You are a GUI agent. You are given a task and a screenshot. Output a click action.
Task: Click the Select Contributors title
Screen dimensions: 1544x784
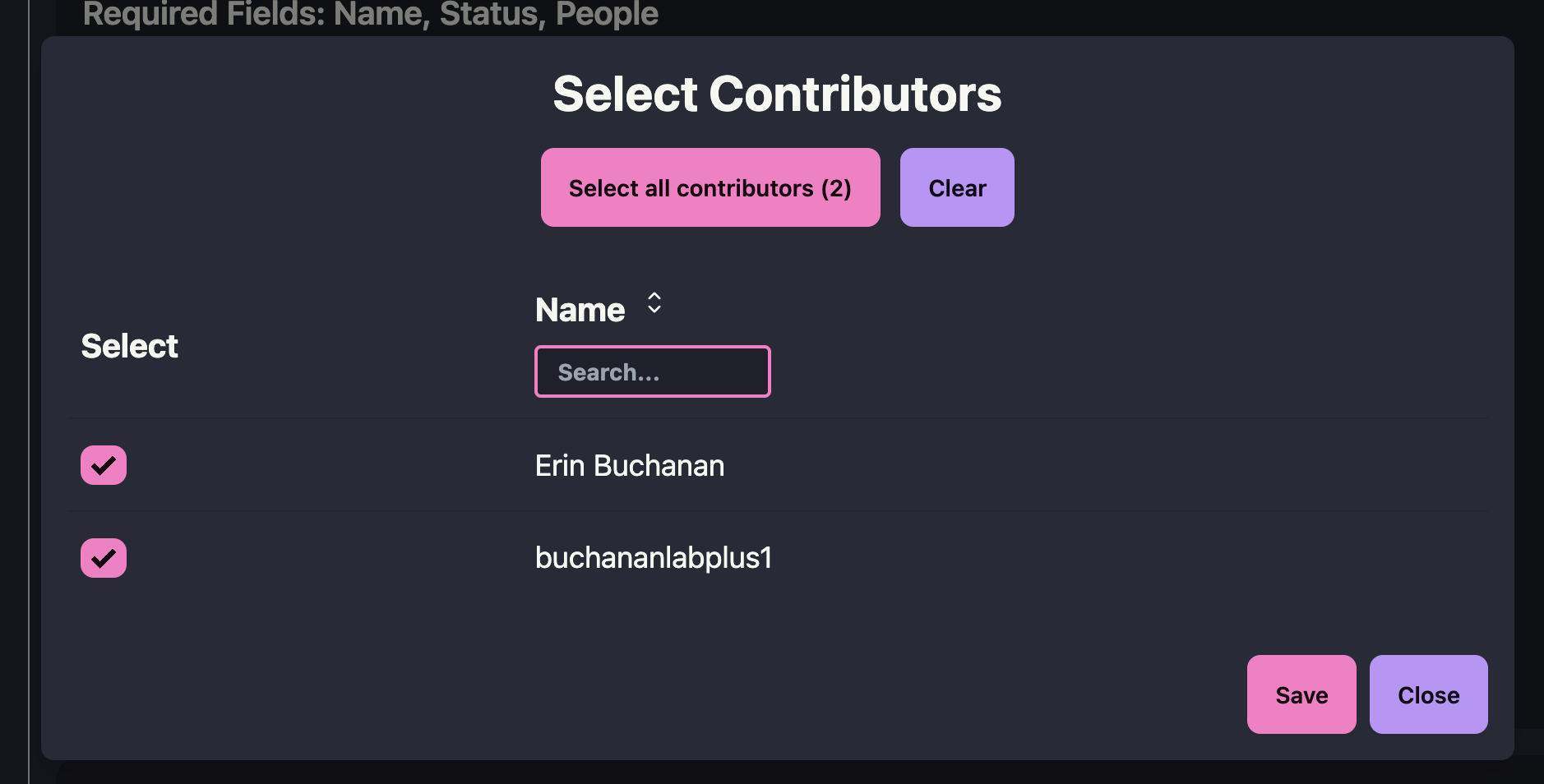point(777,94)
